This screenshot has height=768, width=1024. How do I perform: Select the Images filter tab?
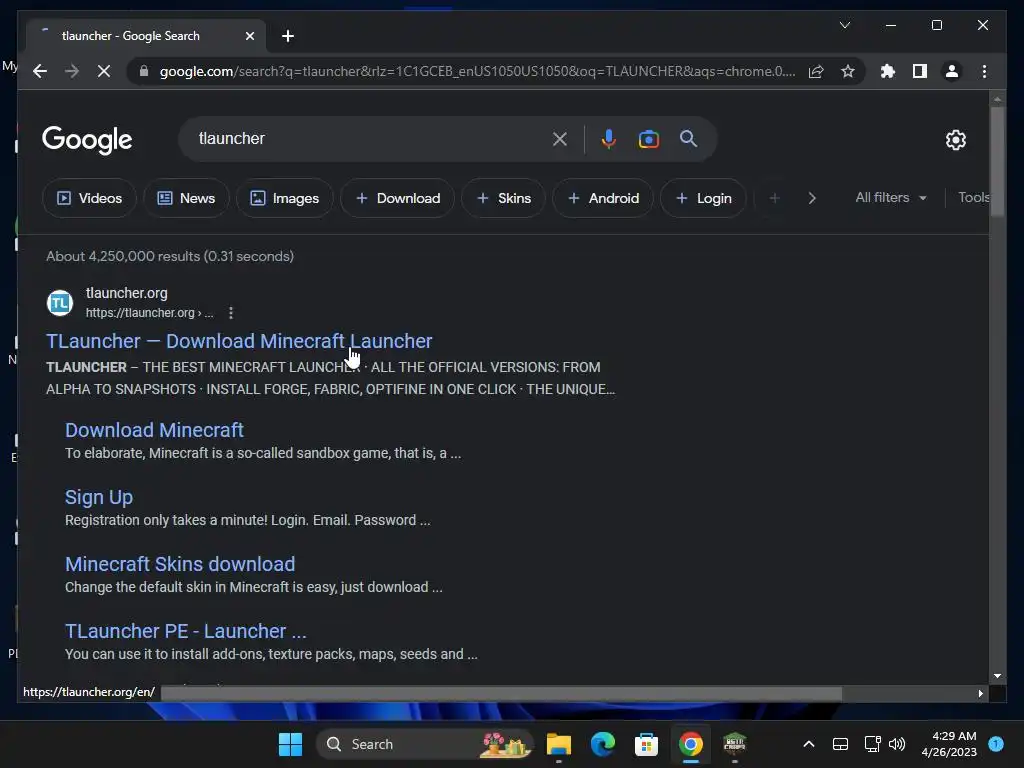(285, 198)
